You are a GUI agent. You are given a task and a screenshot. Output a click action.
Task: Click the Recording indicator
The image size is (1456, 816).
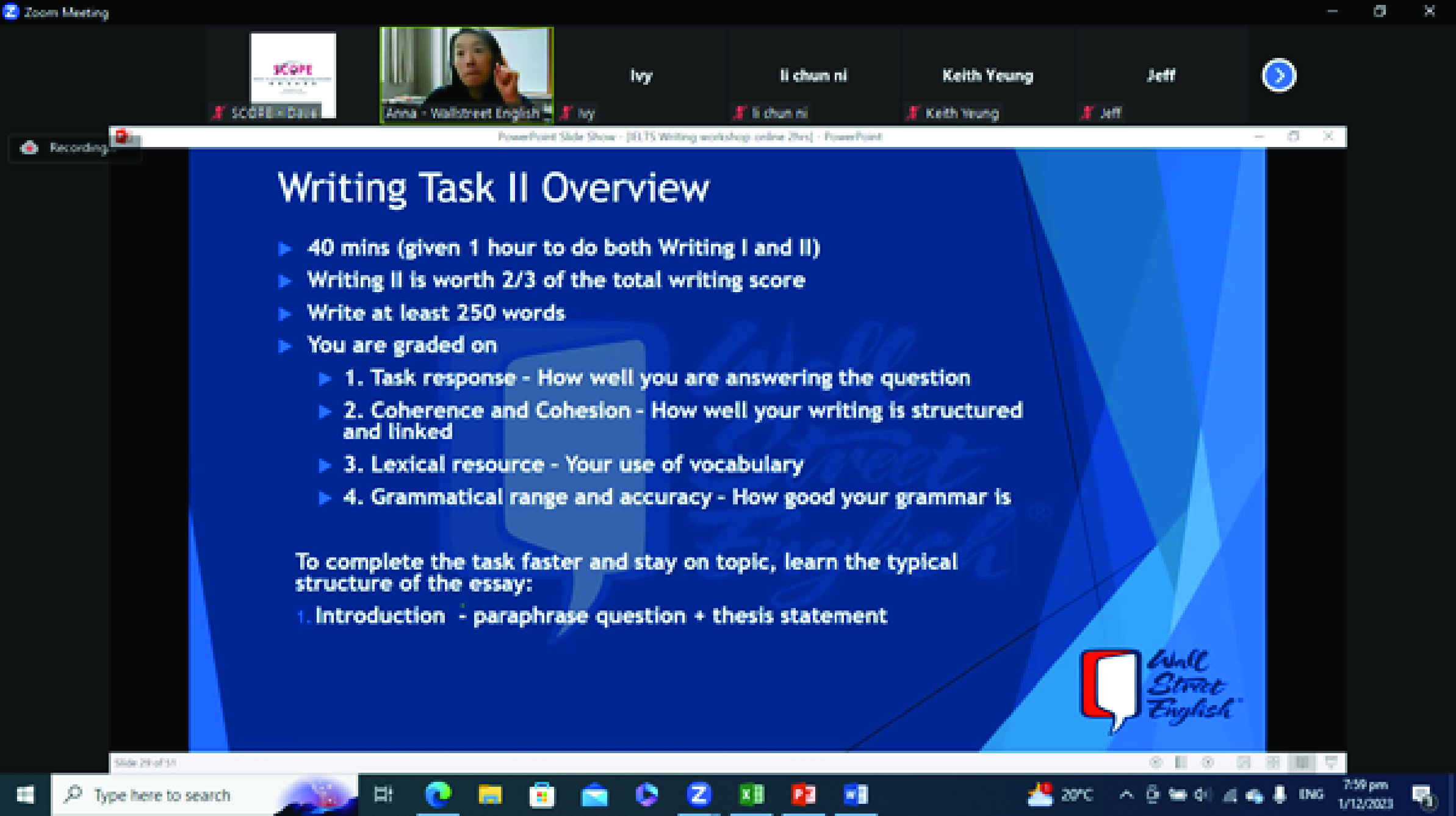click(66, 148)
